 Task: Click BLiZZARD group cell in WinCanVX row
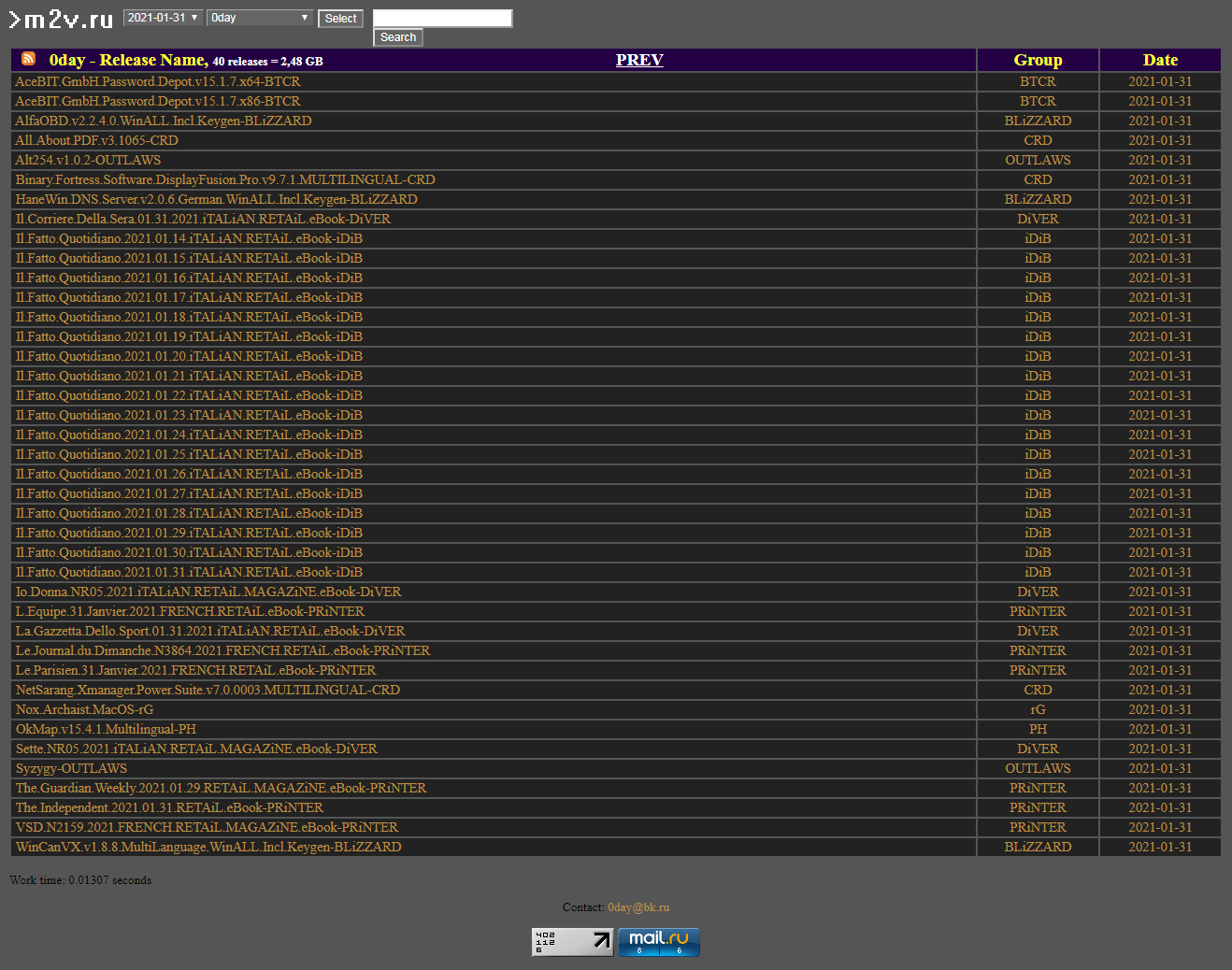(1038, 847)
